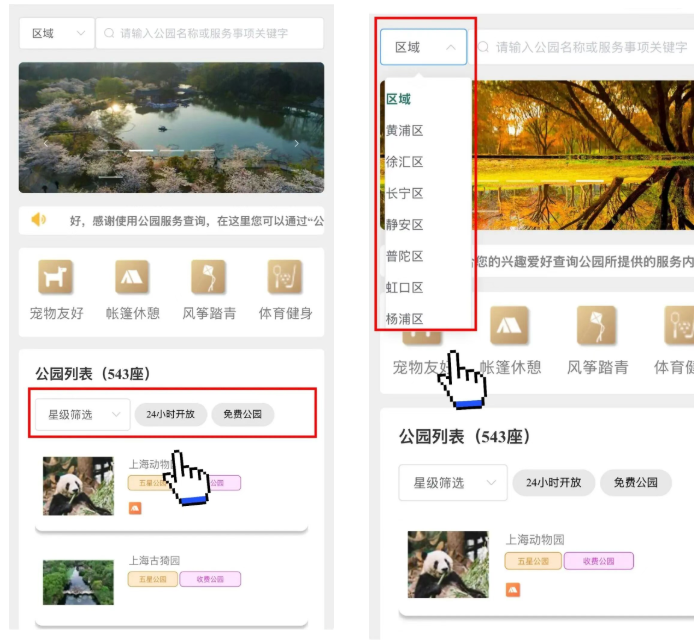Select 体育健身 sports icon on the left screen
The height and width of the screenshot is (641, 699).
(285, 277)
